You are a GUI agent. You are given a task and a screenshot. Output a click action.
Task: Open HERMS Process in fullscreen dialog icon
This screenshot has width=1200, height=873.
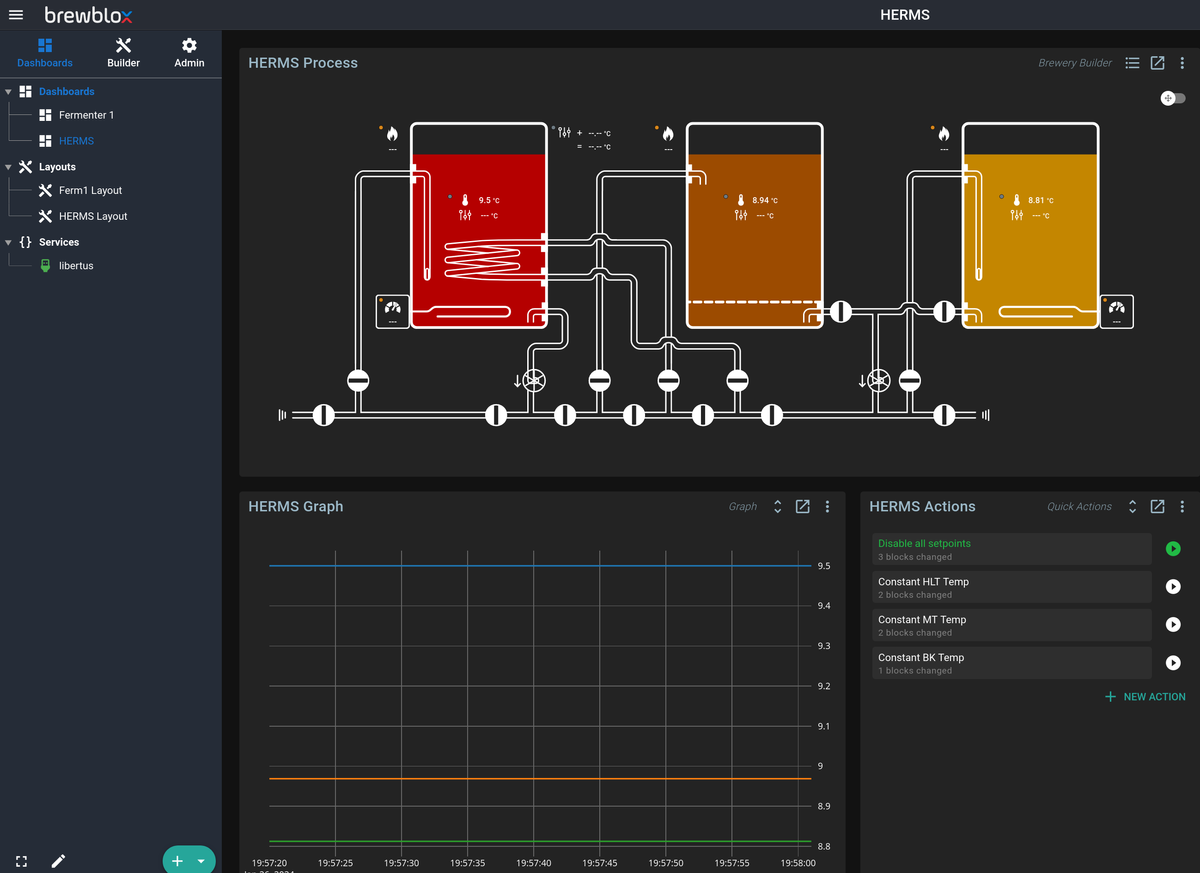[1157, 63]
